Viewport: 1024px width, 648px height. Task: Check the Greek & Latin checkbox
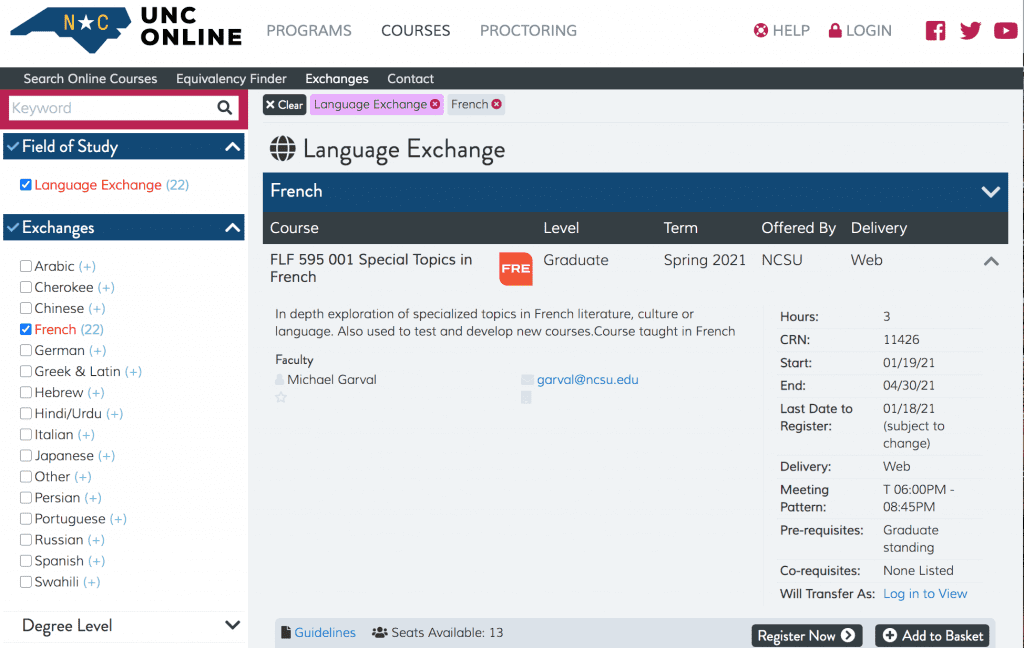click(x=25, y=371)
